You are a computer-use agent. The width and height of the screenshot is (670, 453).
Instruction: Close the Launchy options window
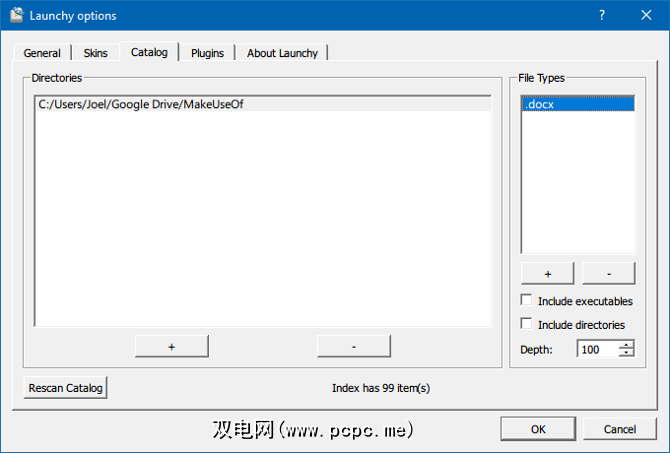[x=646, y=15]
